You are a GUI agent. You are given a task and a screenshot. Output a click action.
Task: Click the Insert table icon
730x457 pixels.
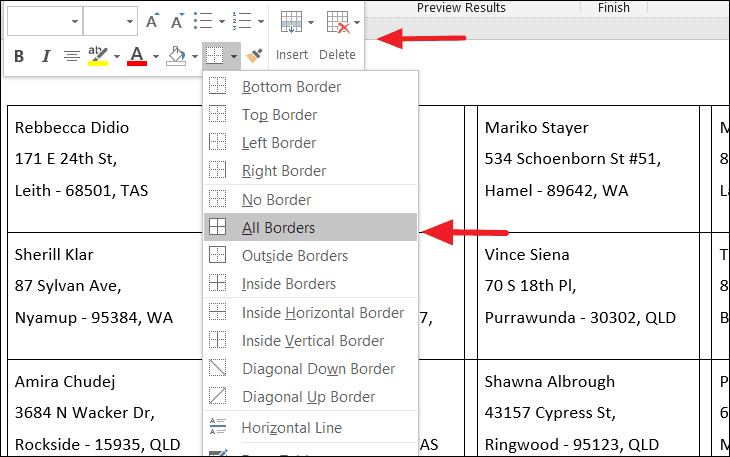click(x=291, y=22)
